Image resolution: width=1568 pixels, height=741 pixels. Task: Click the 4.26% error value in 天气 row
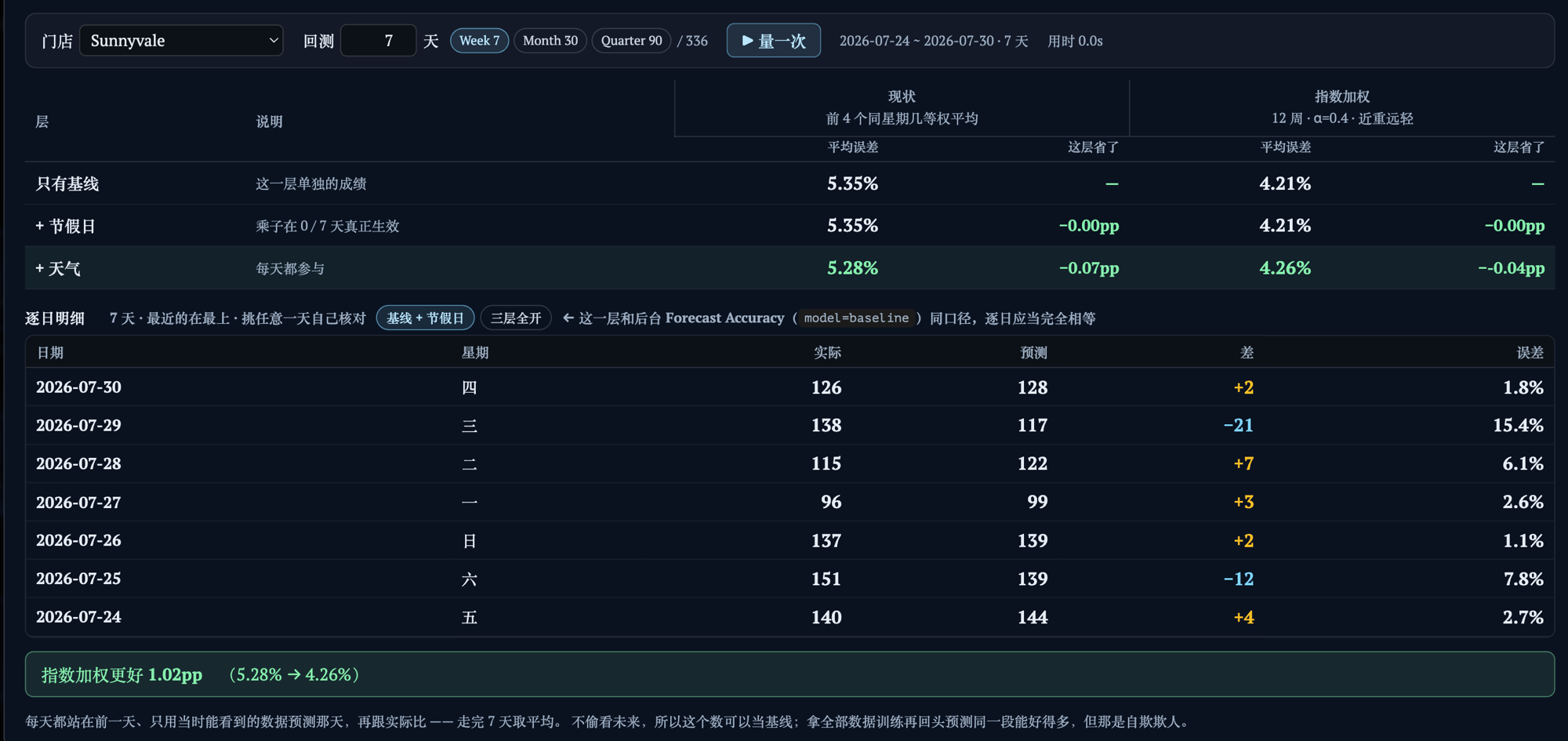point(1285,268)
